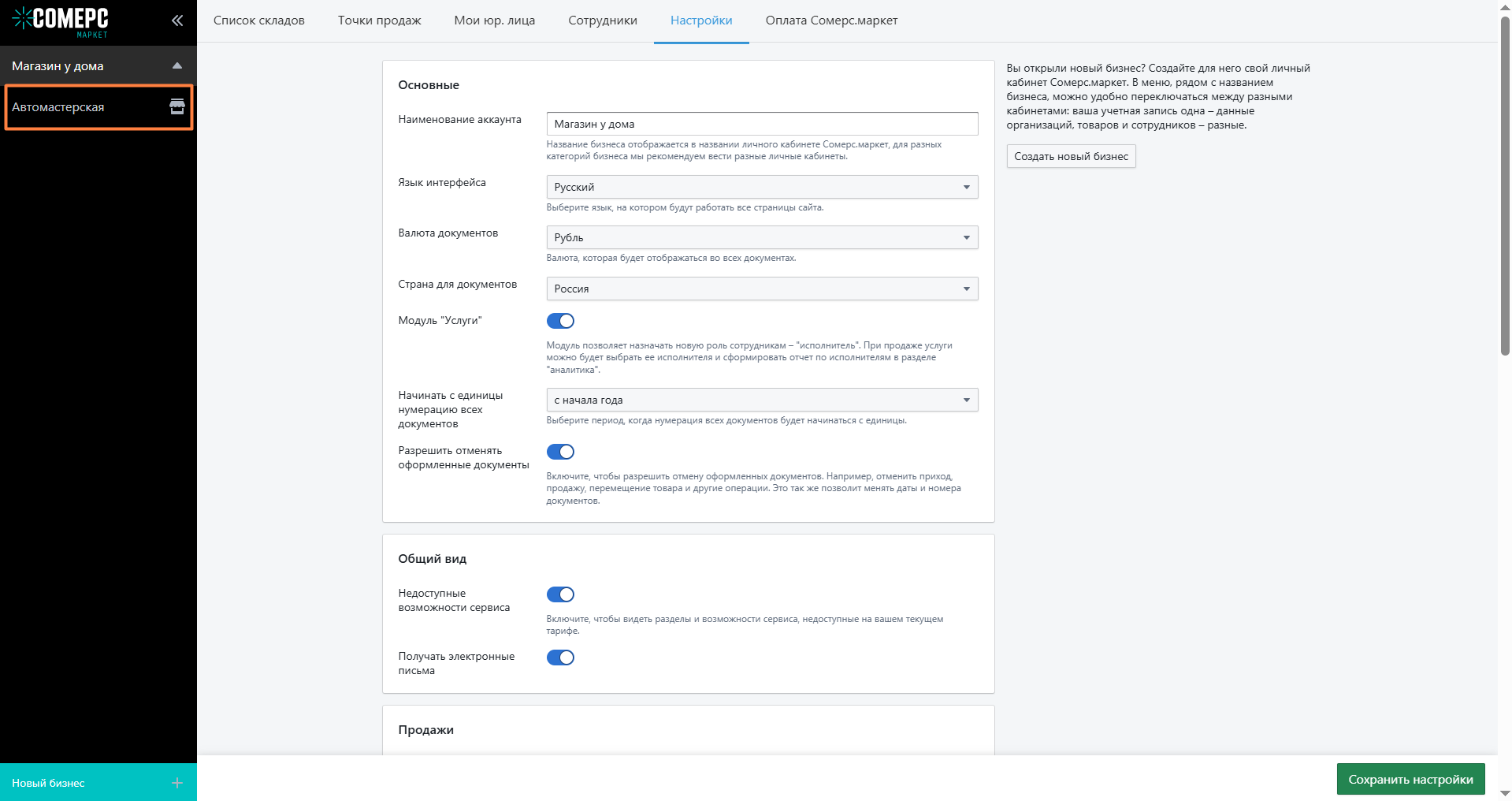This screenshot has width=1512, height=801.
Task: Open the Оплата Сомерс.маркет tab
Action: [831, 20]
